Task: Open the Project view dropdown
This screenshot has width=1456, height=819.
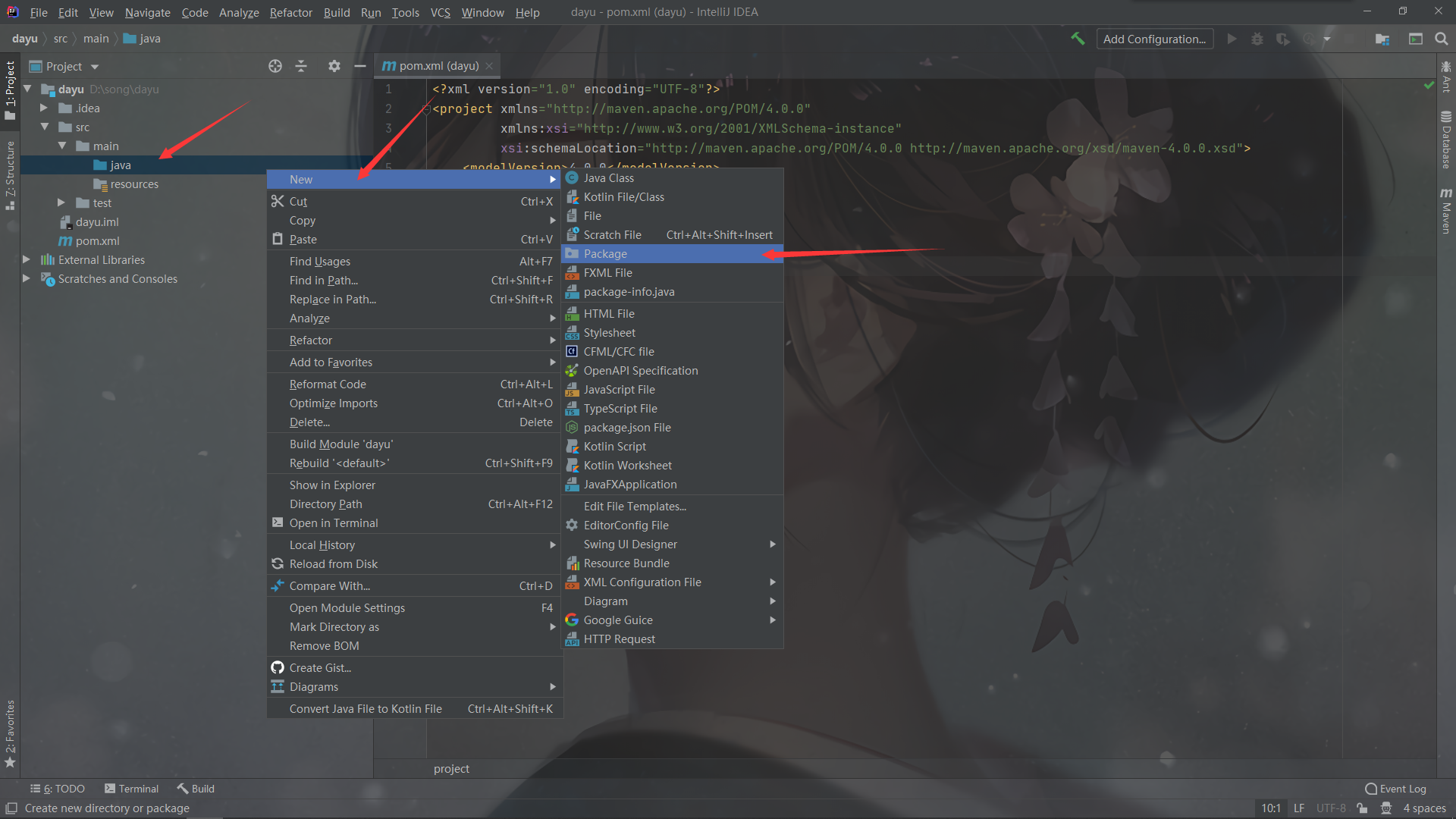Action: click(x=95, y=67)
